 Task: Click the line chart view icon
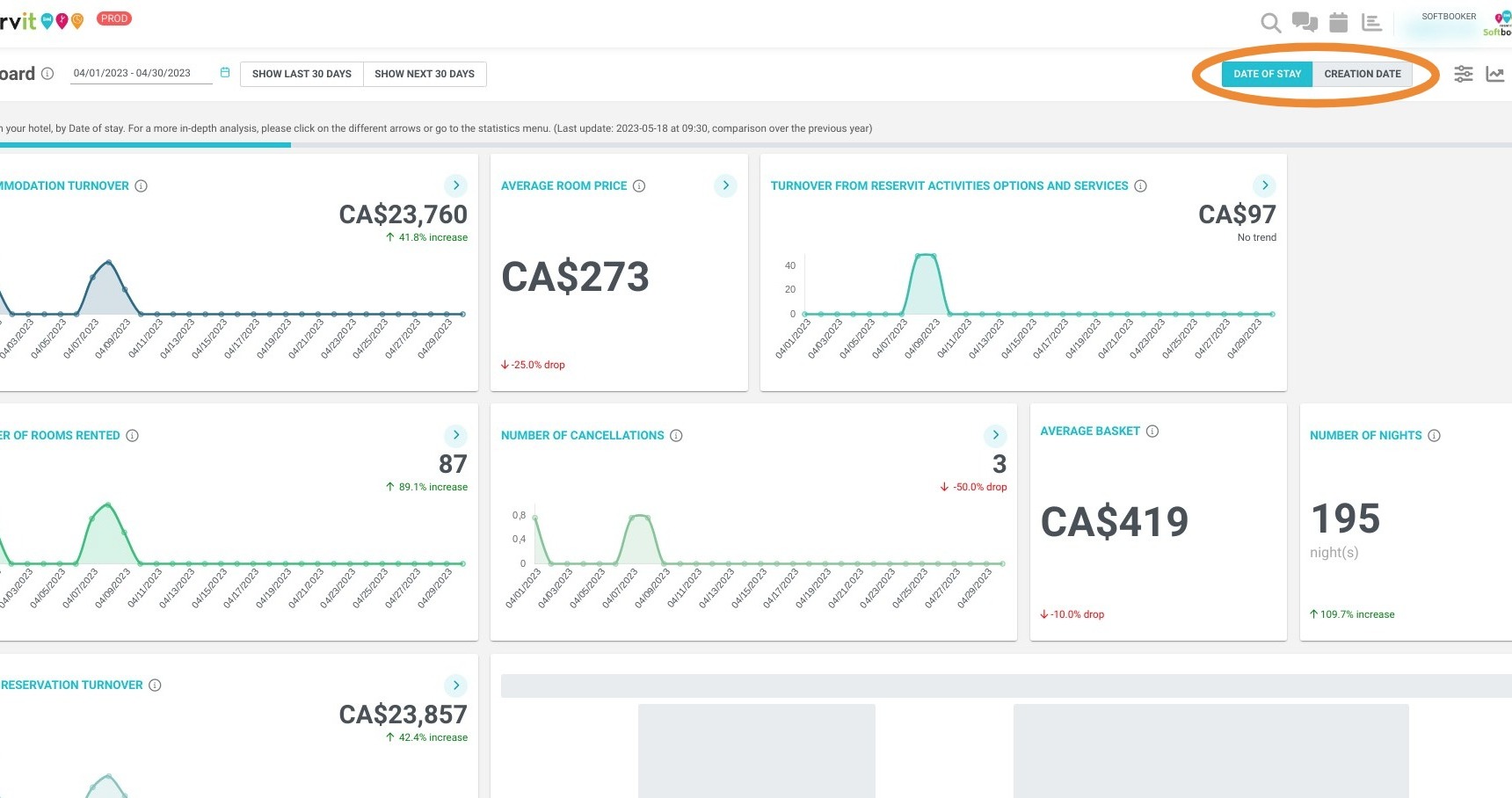pyautogui.click(x=1494, y=74)
